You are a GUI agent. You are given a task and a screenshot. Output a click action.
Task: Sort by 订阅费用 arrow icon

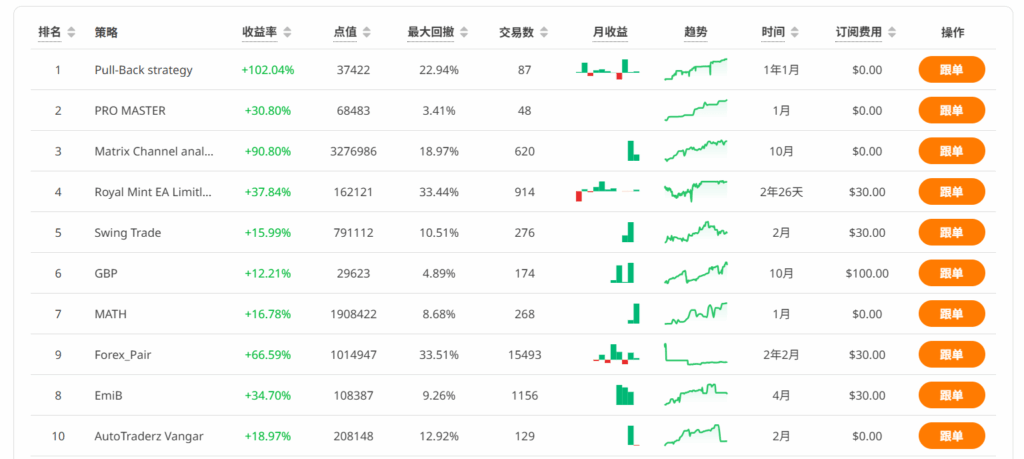(890, 32)
